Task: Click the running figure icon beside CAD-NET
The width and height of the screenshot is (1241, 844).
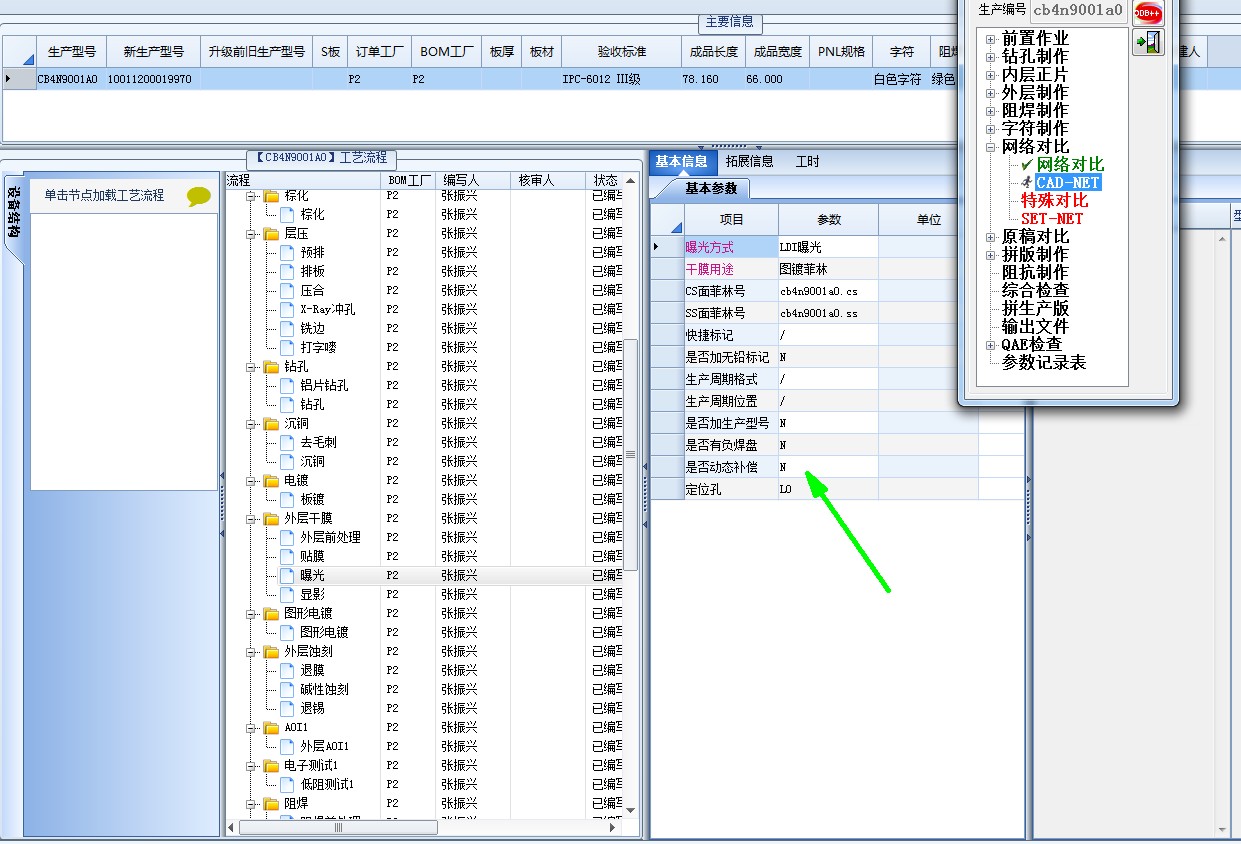Action: click(x=1027, y=182)
